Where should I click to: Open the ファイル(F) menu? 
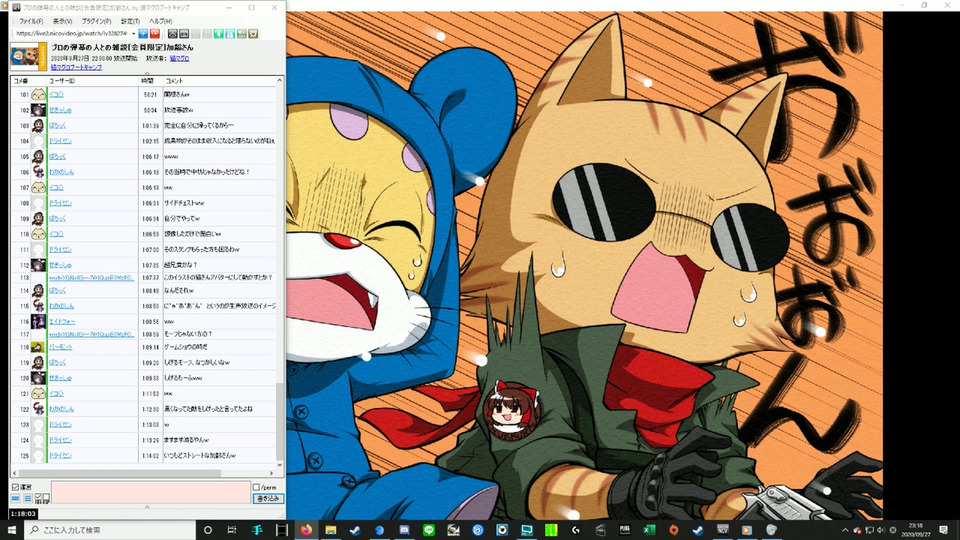(x=31, y=21)
